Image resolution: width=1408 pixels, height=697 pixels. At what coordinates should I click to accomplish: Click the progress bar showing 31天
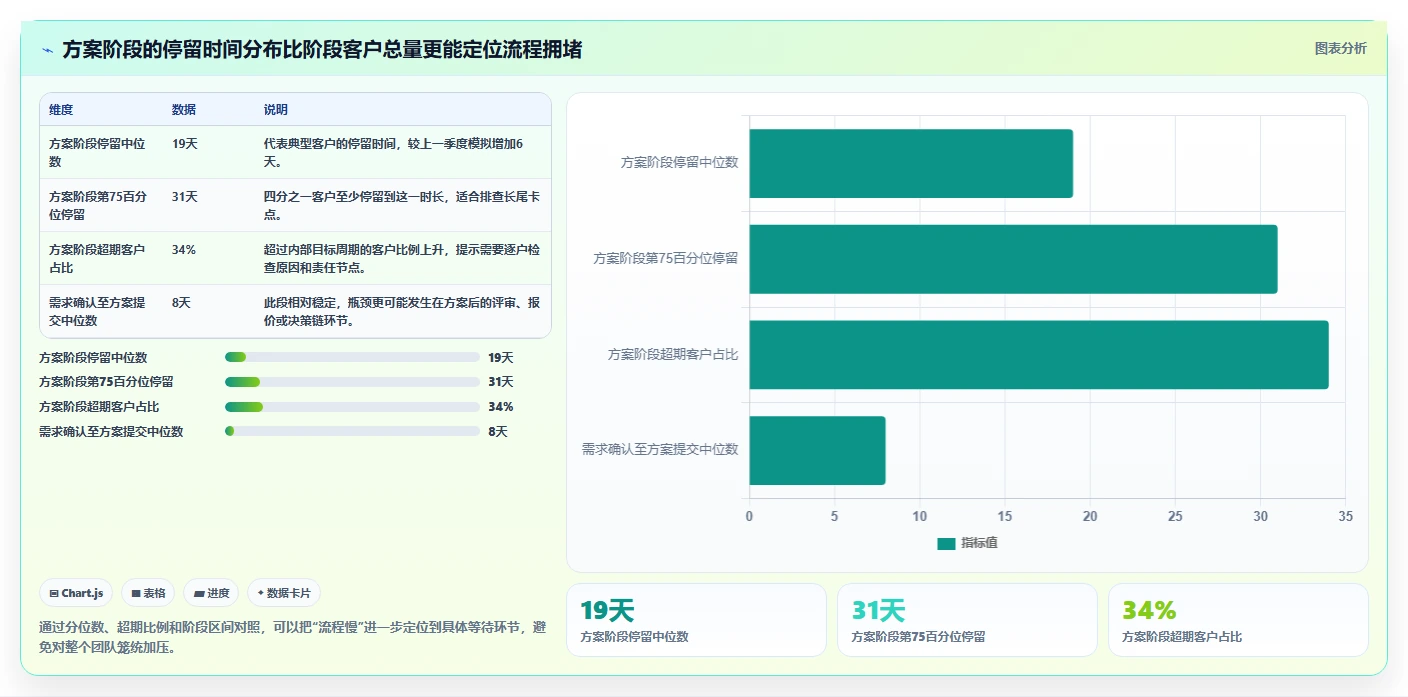pos(353,382)
